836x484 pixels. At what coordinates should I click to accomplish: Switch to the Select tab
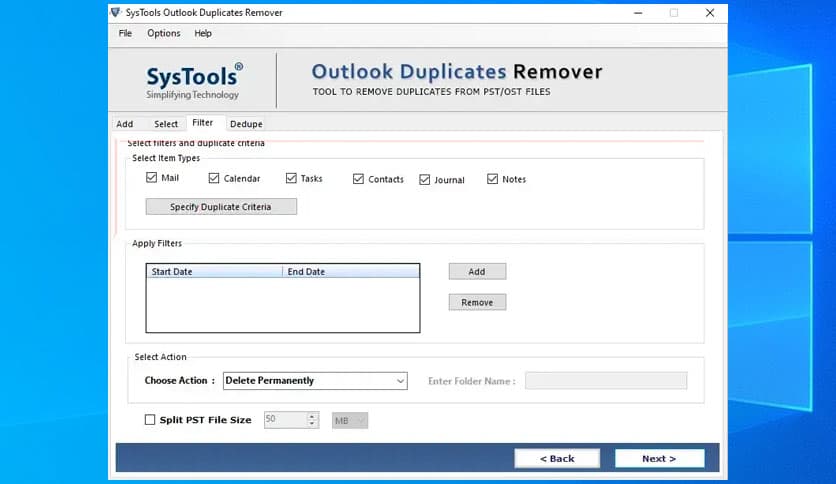pyautogui.click(x=166, y=124)
